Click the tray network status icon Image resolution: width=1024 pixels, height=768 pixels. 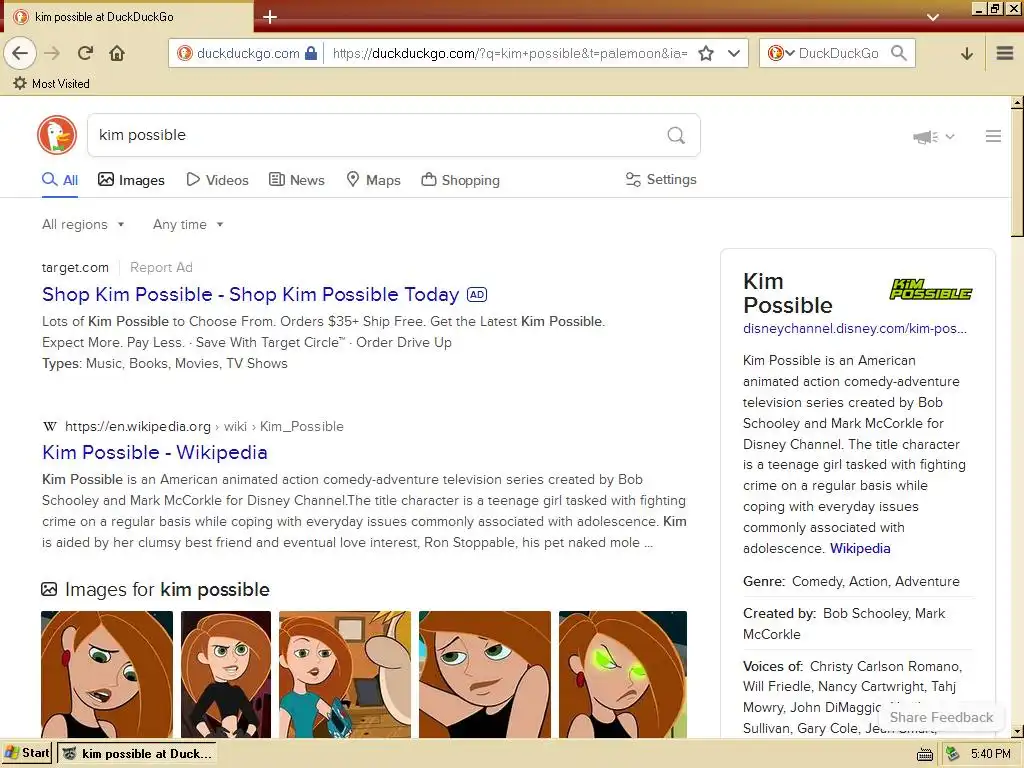pyautogui.click(x=953, y=754)
